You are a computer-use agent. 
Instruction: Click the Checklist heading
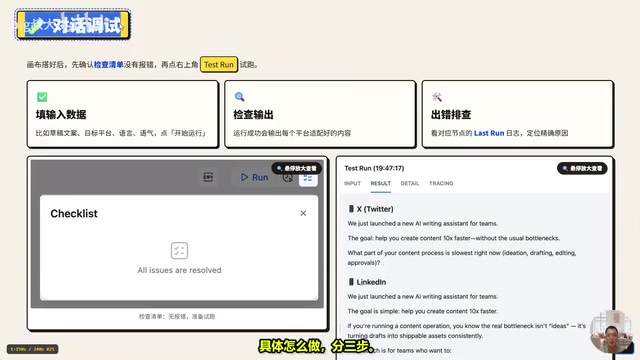(74, 213)
